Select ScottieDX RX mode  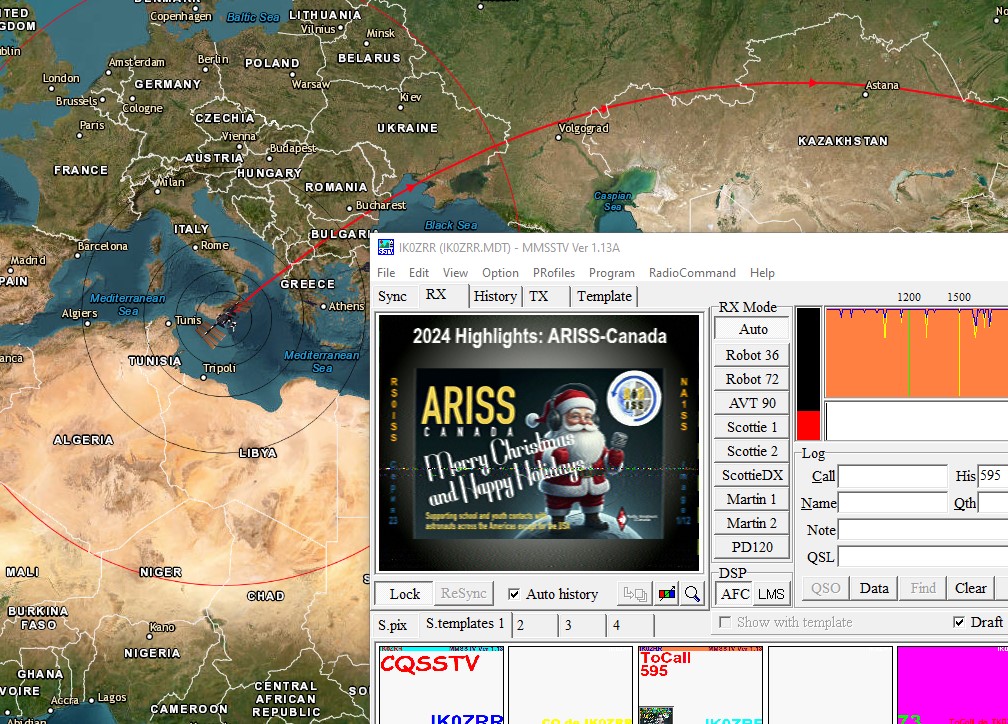752,475
